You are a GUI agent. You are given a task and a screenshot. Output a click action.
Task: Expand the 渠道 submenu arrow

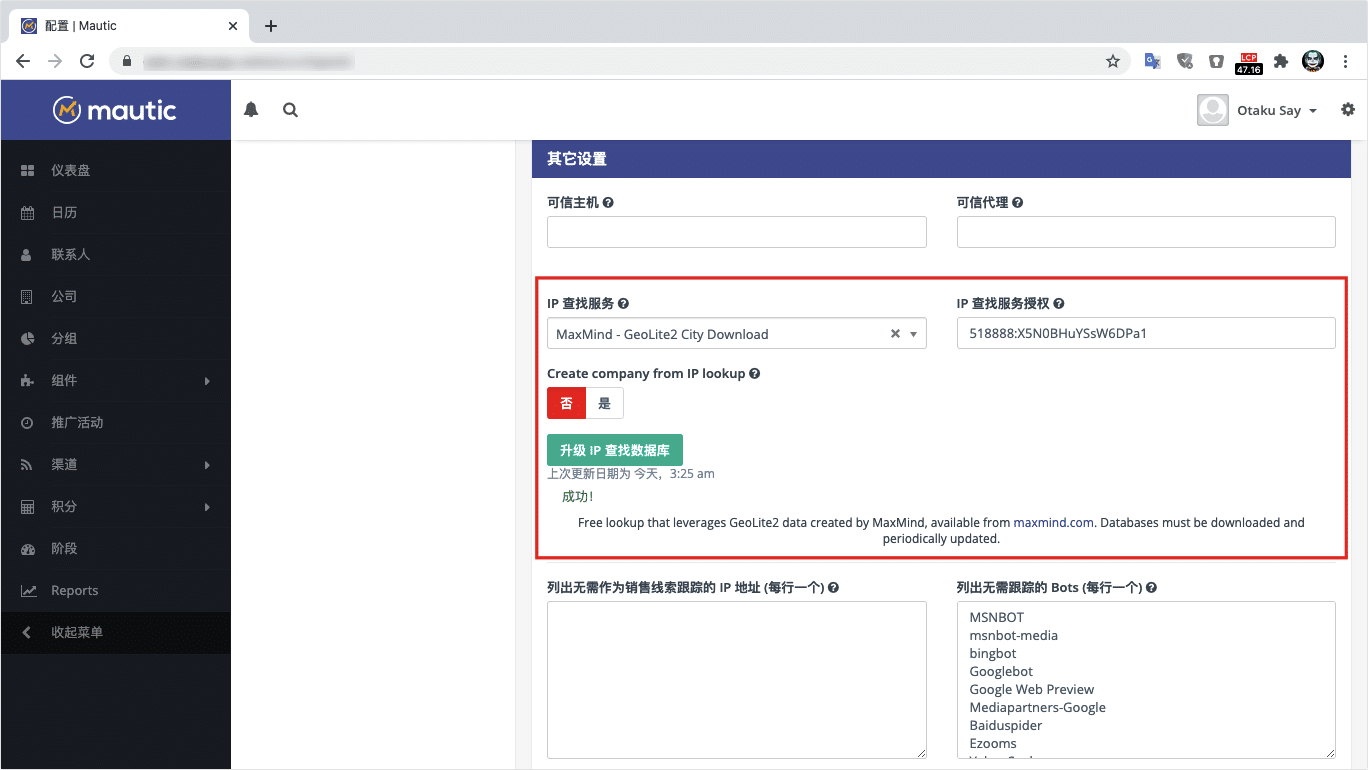(x=207, y=465)
